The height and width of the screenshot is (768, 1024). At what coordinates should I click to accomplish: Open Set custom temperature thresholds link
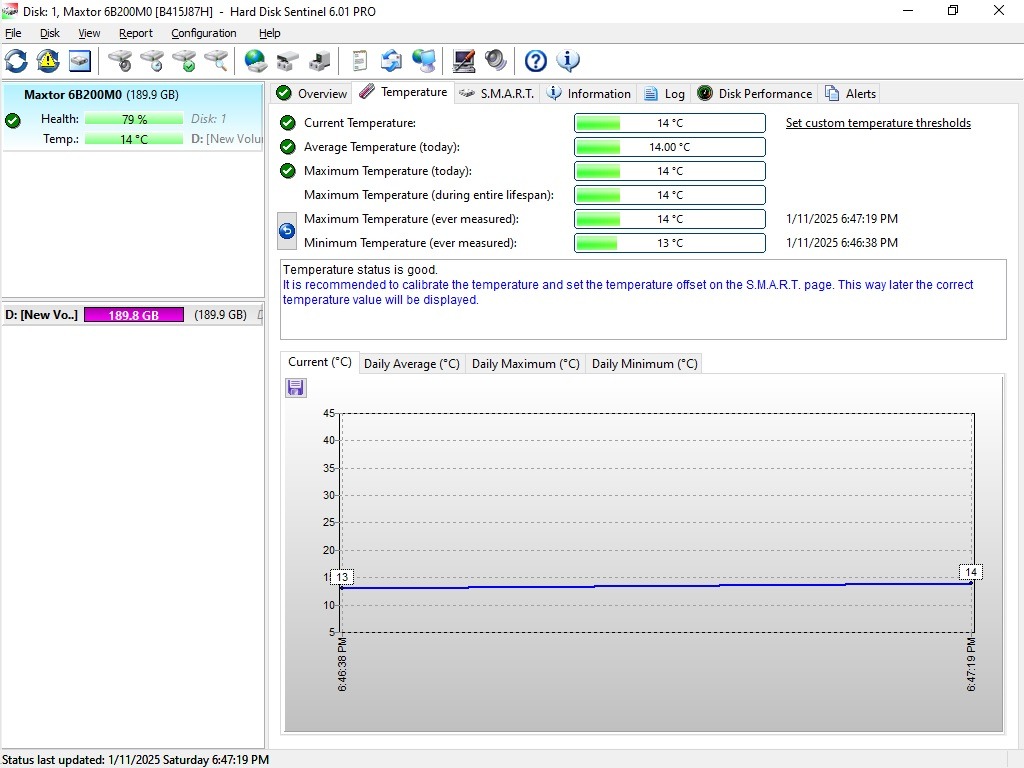click(x=878, y=123)
